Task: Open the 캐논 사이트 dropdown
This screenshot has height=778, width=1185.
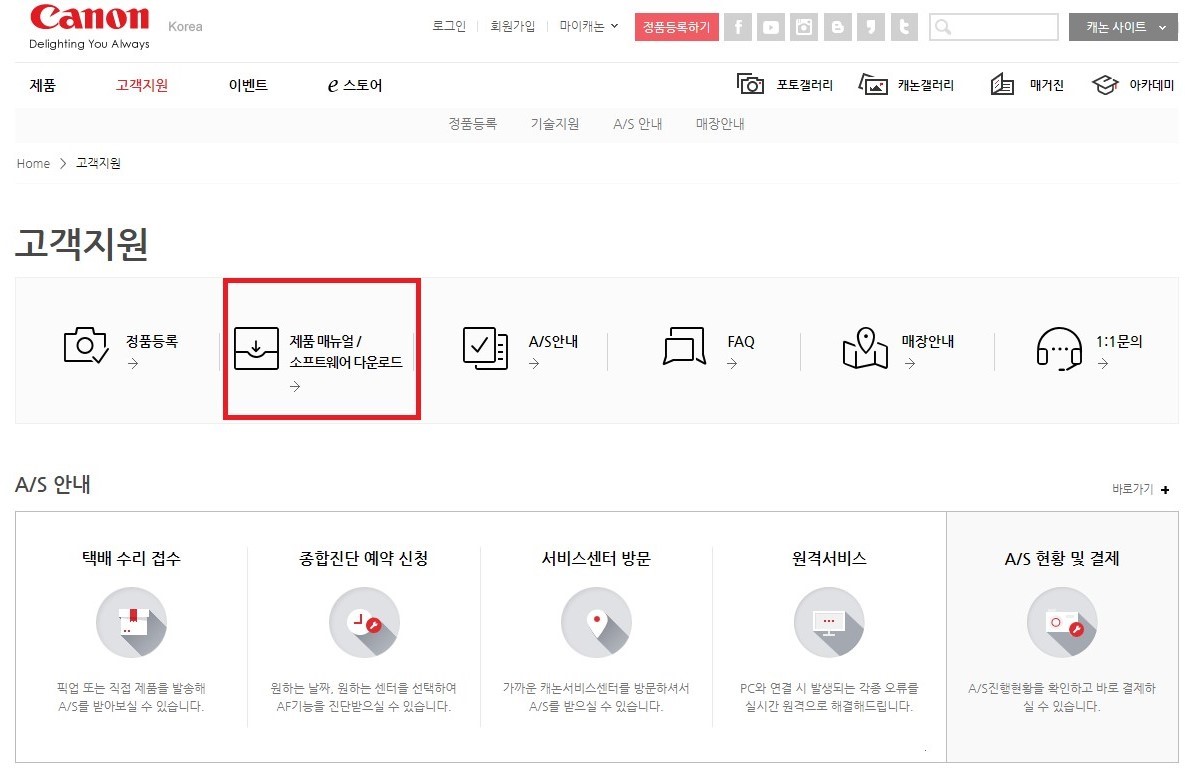Action: [x=1123, y=27]
